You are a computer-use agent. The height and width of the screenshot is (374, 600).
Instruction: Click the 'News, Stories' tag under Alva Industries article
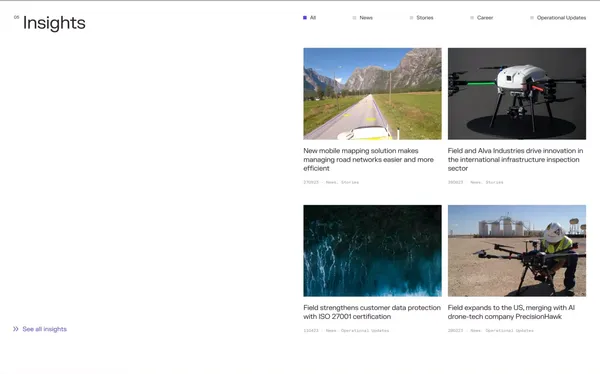coord(487,182)
